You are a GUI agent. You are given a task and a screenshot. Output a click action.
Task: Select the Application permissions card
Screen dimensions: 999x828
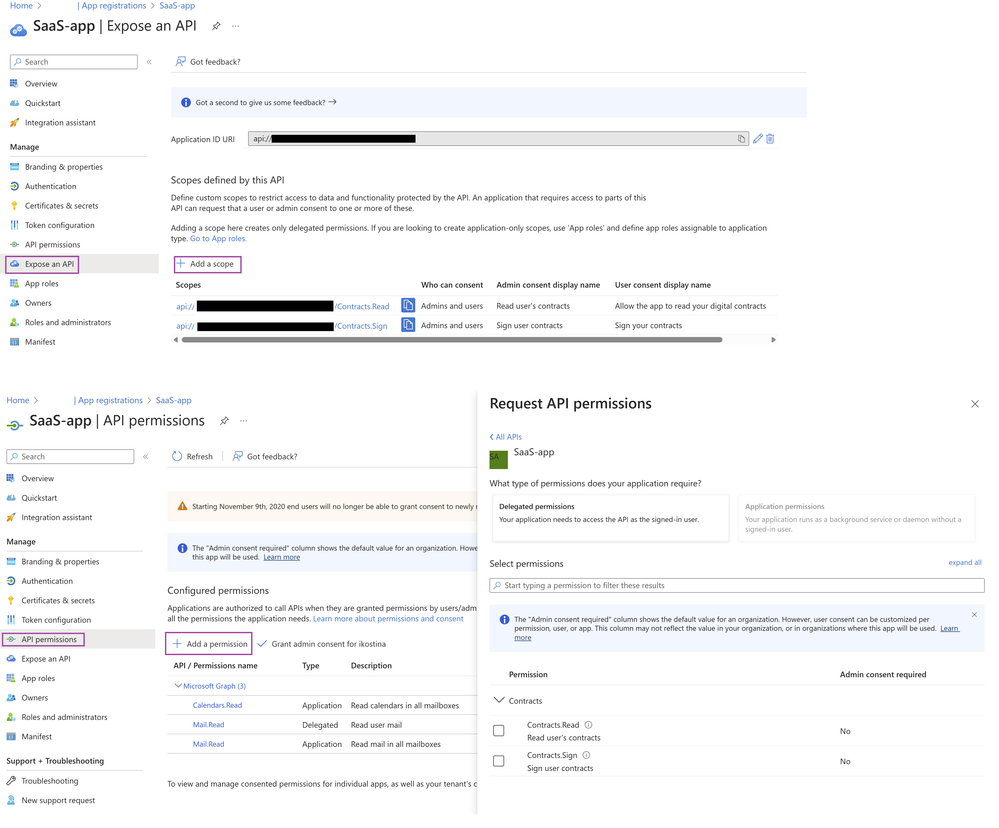(856, 518)
